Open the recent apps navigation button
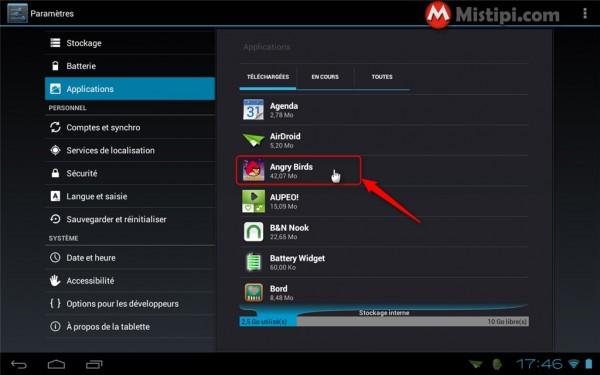600x375 pixels. coord(94,364)
